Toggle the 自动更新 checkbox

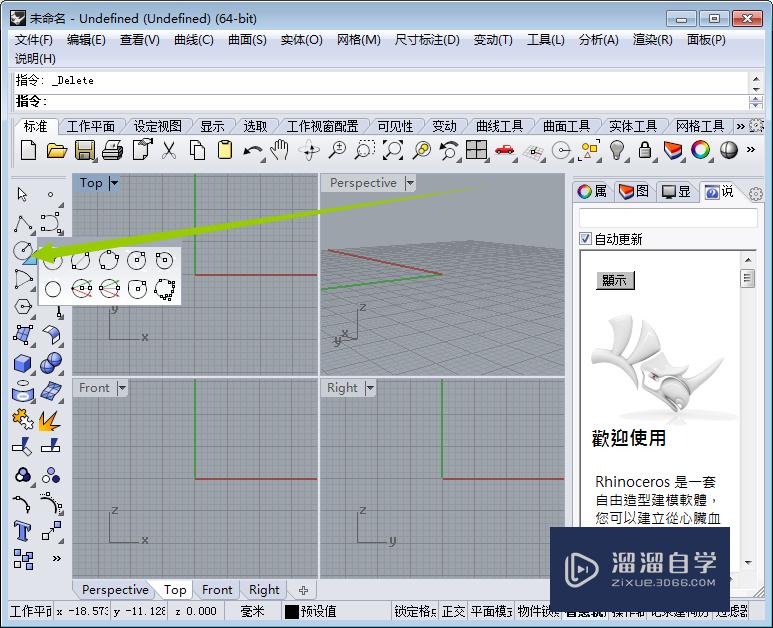[x=585, y=239]
